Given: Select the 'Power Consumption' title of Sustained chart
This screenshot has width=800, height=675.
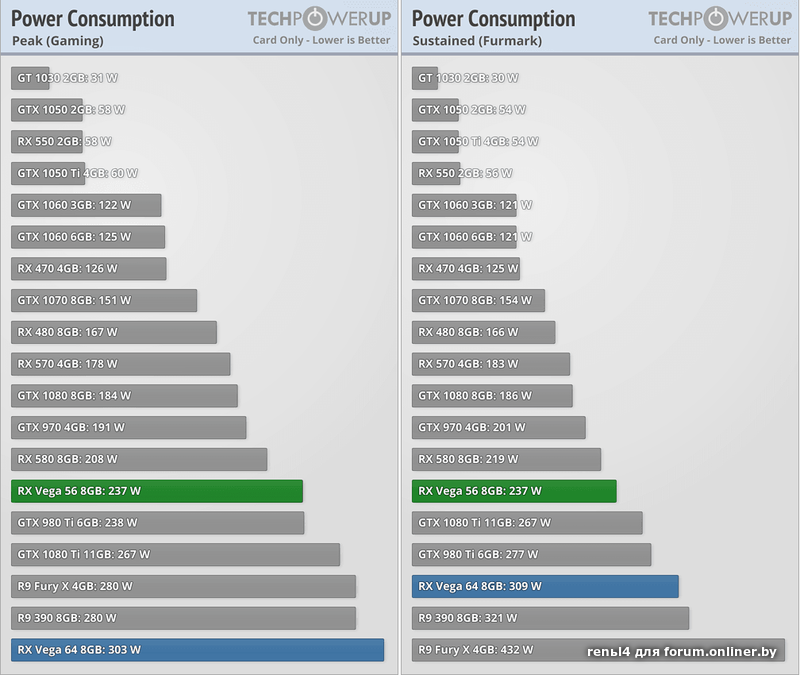Looking at the screenshot, I should [x=493, y=19].
